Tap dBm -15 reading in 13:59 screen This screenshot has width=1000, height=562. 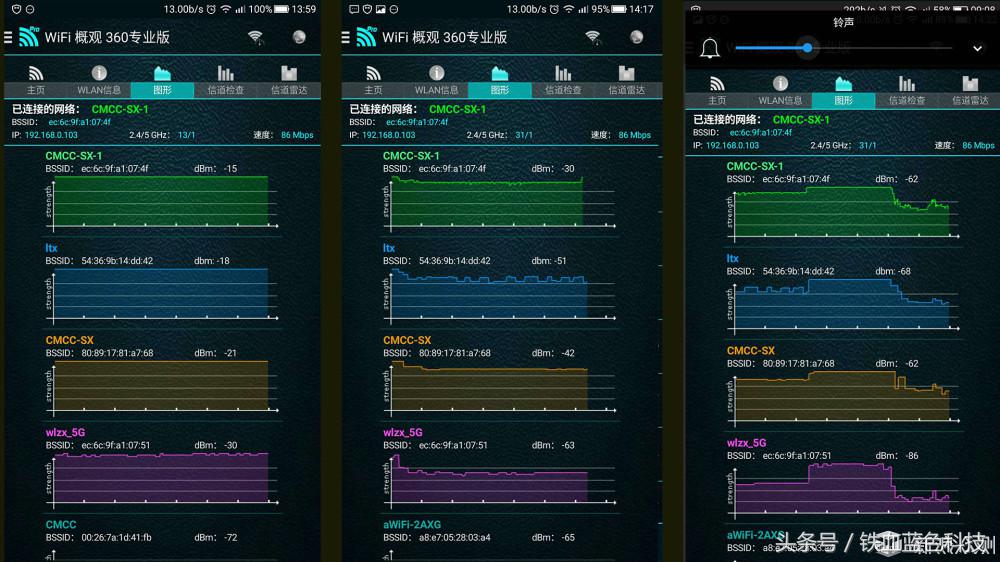point(216,169)
